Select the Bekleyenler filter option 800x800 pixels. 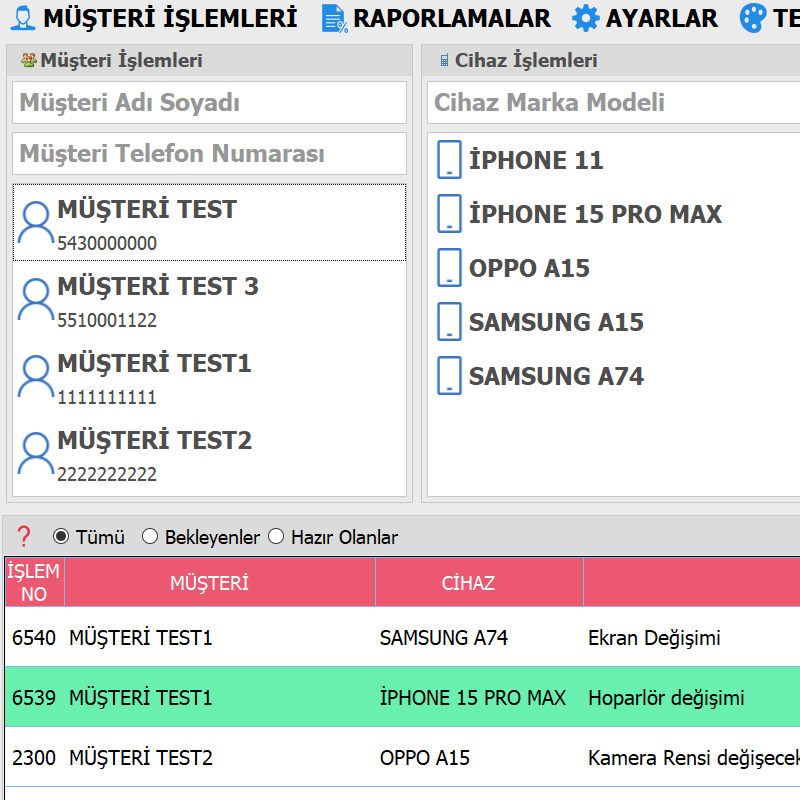(150, 537)
